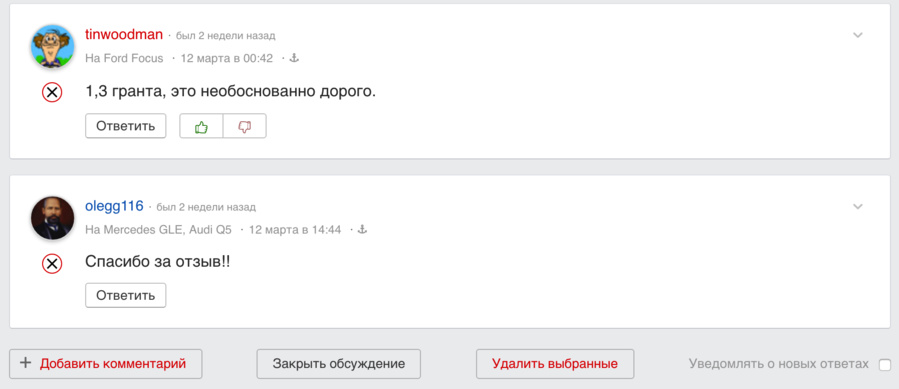
Task: Open tinwoodman's cartoon avatar
Action: (52, 47)
